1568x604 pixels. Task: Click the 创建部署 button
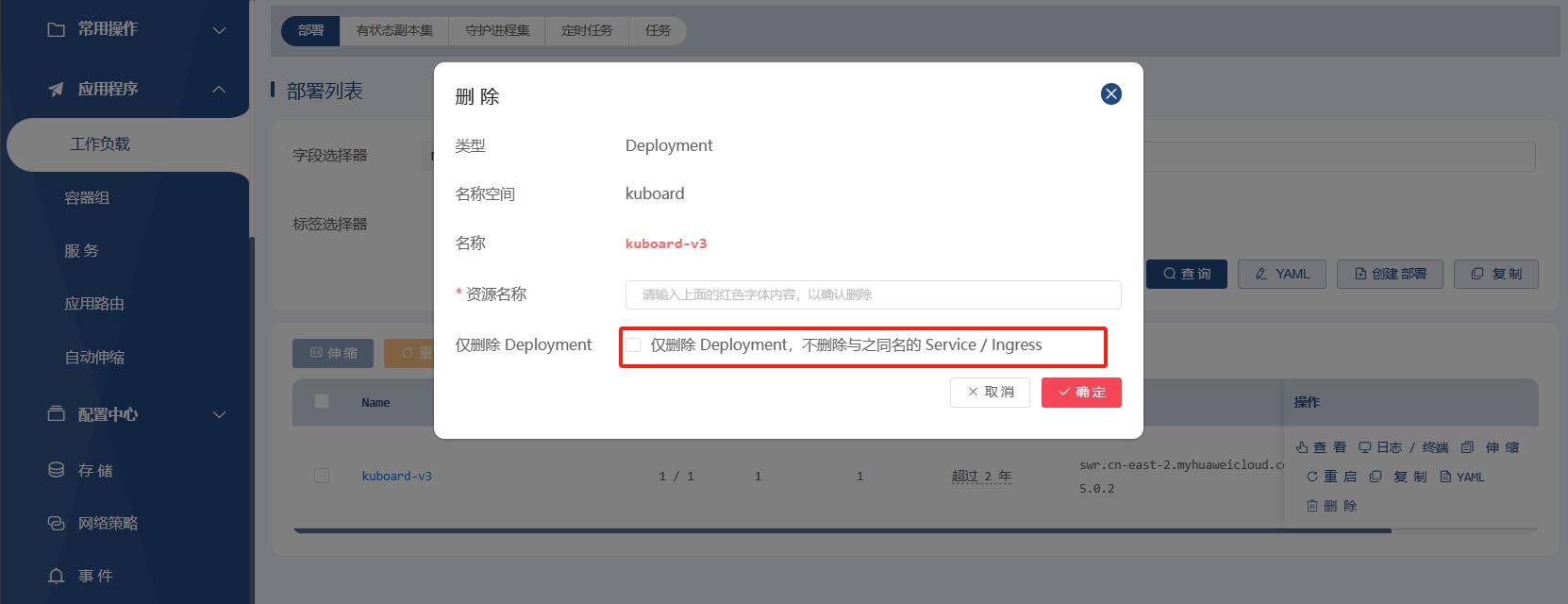tap(1391, 274)
